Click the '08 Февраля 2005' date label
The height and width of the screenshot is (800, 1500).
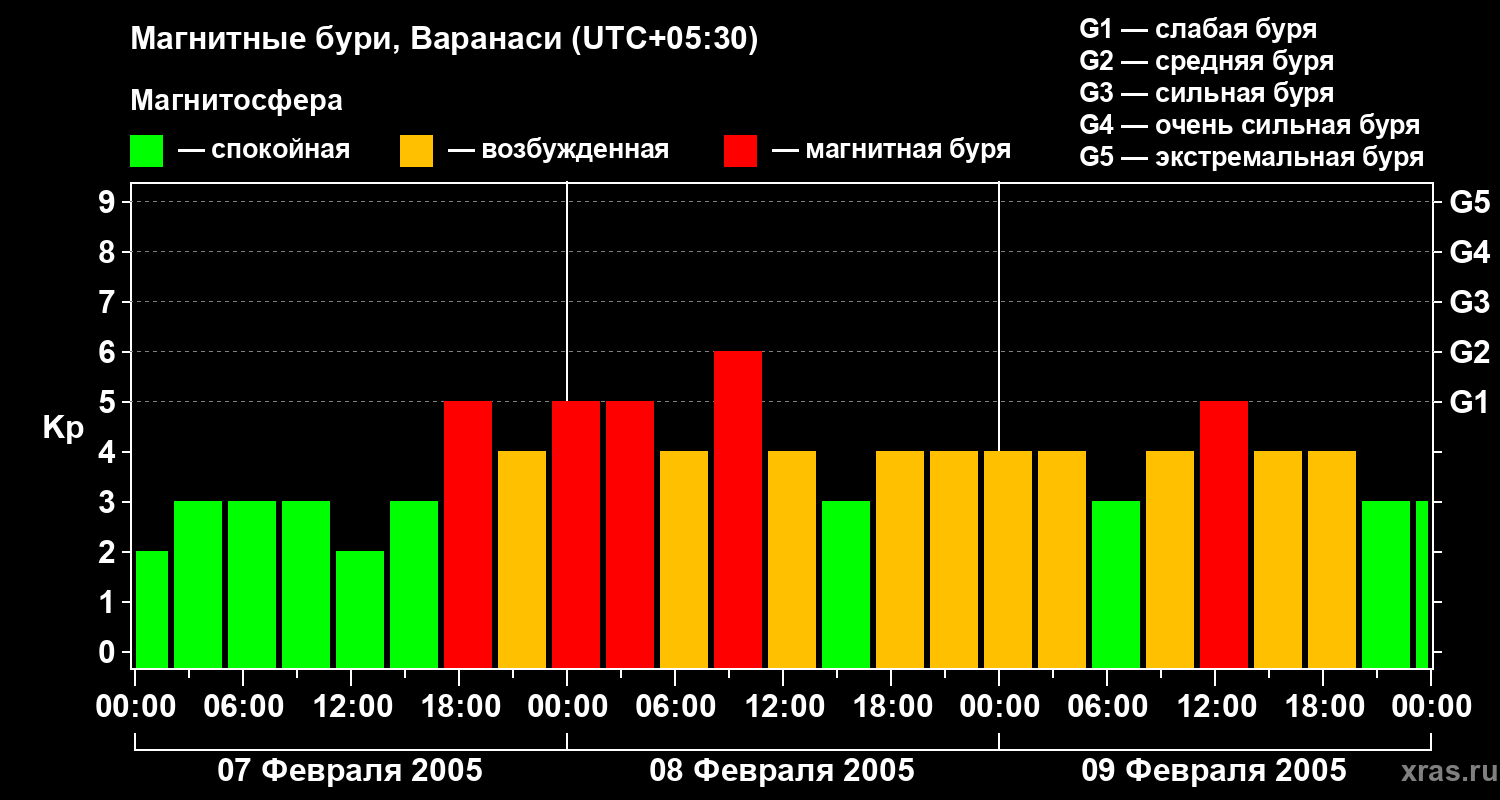(782, 771)
